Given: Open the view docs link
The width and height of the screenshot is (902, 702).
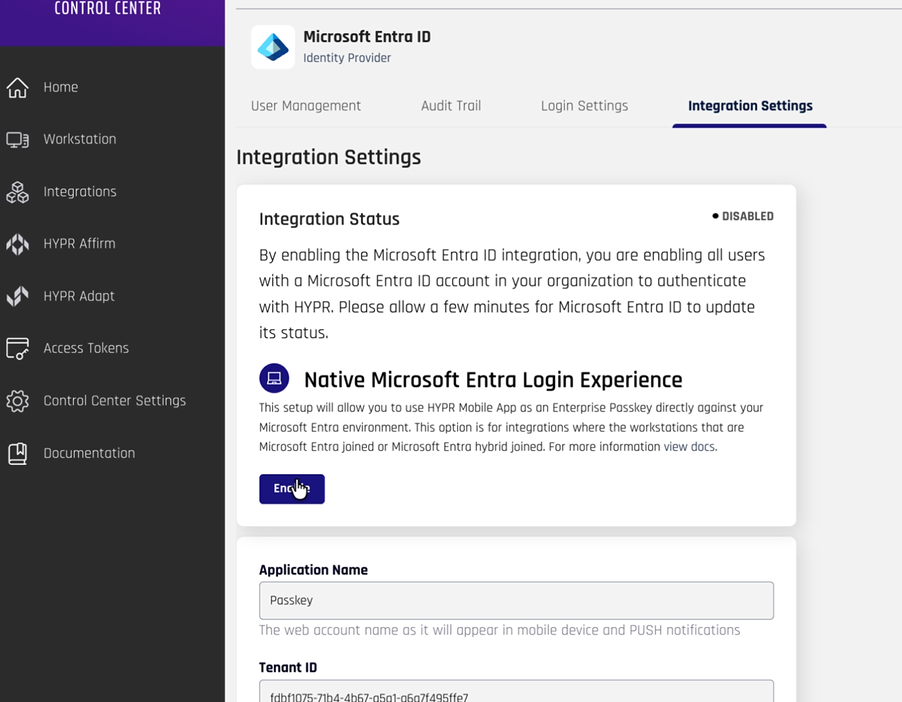Looking at the screenshot, I should [689, 447].
